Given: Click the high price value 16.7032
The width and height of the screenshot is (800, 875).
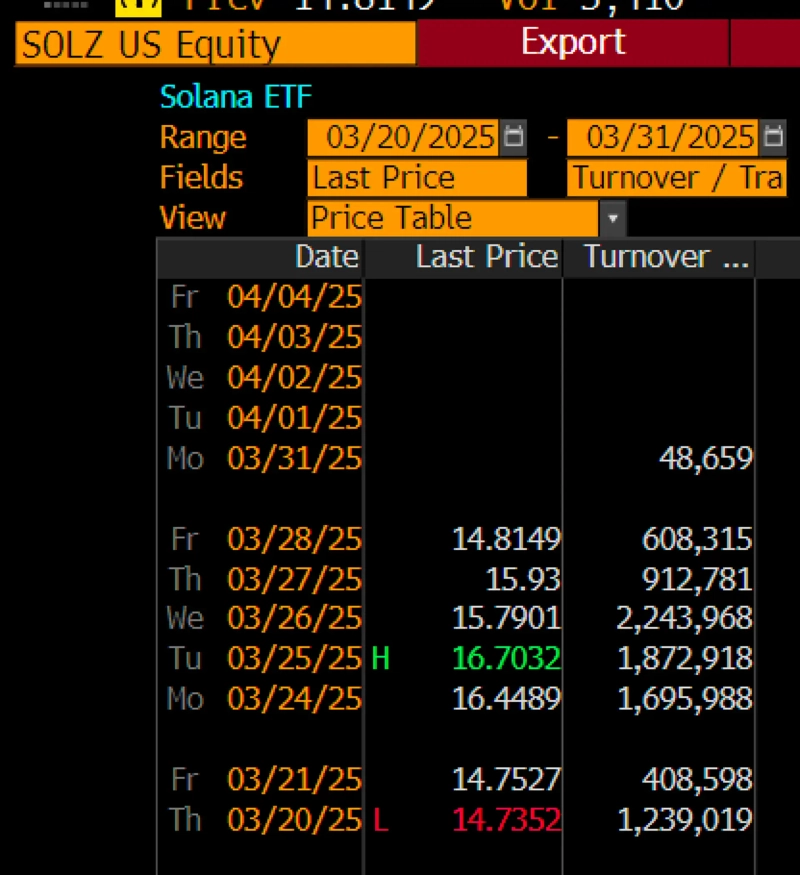Looking at the screenshot, I should 506,658.
